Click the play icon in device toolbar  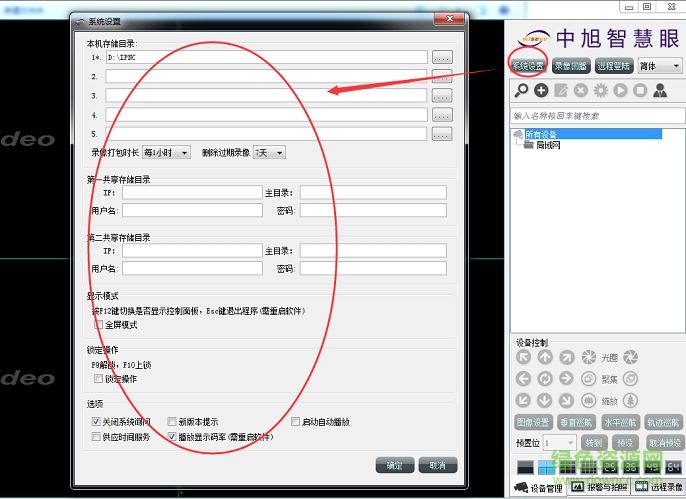click(620, 91)
